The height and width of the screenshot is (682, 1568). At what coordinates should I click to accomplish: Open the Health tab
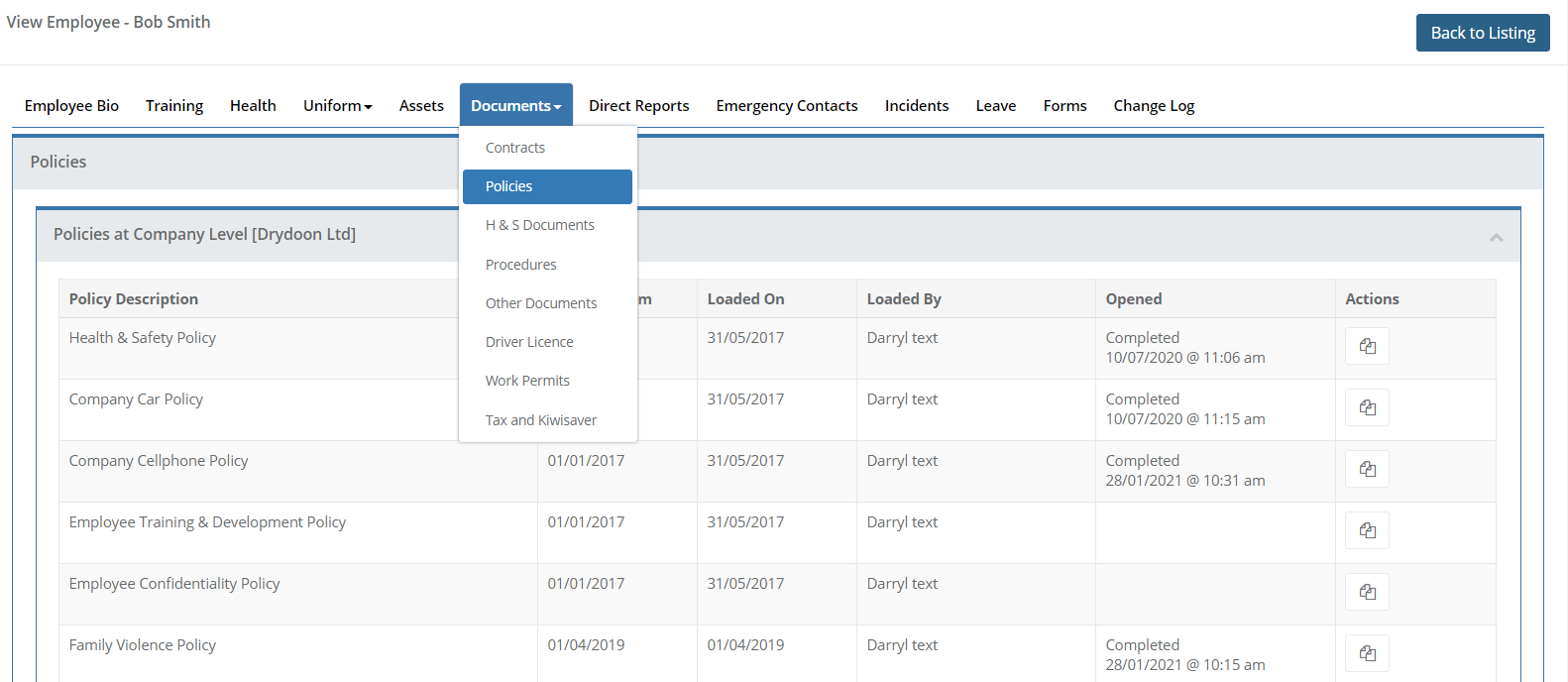(253, 106)
